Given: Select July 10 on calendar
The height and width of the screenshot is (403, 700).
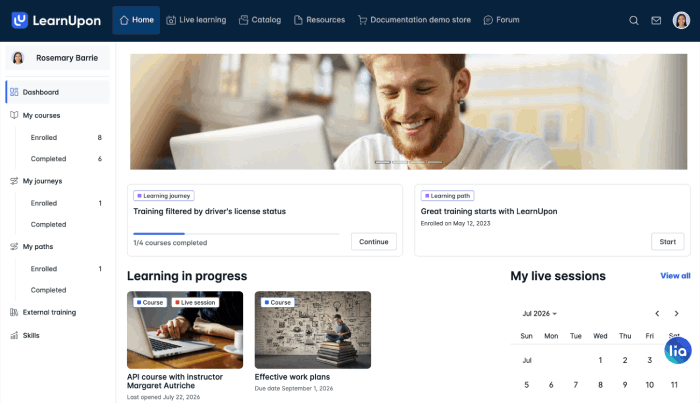Looking at the screenshot, I should pos(650,384).
